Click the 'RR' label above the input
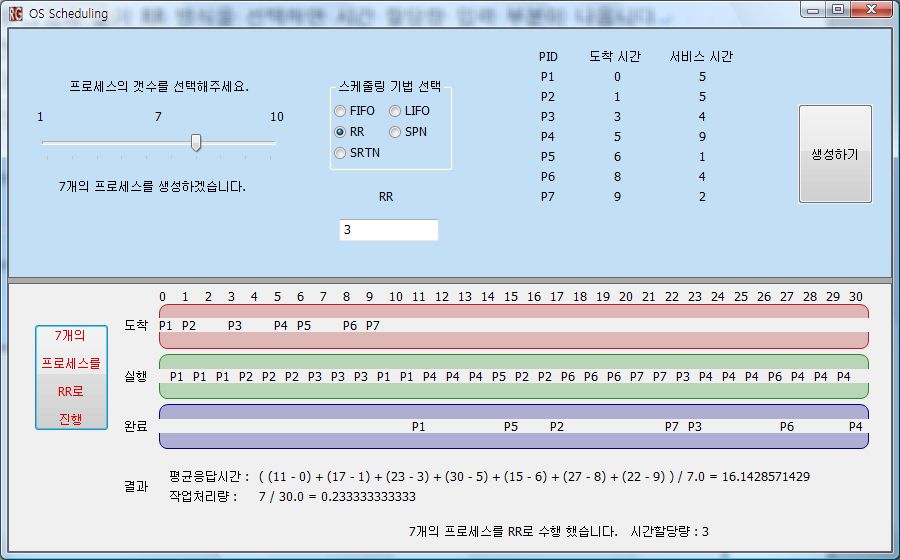The height and width of the screenshot is (560, 900). pyautogui.click(x=386, y=197)
